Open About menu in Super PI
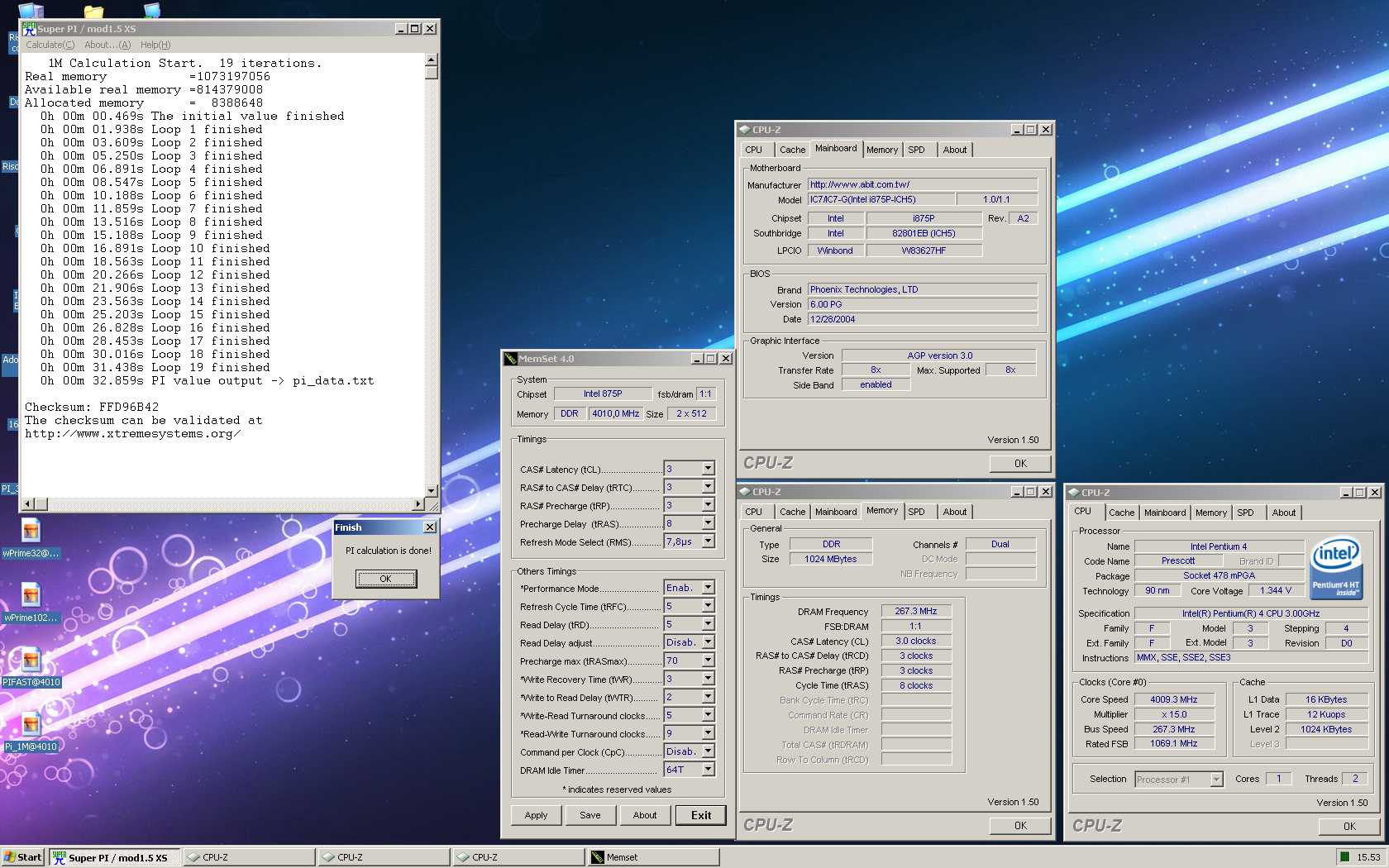The width and height of the screenshot is (1389, 868). click(107, 45)
